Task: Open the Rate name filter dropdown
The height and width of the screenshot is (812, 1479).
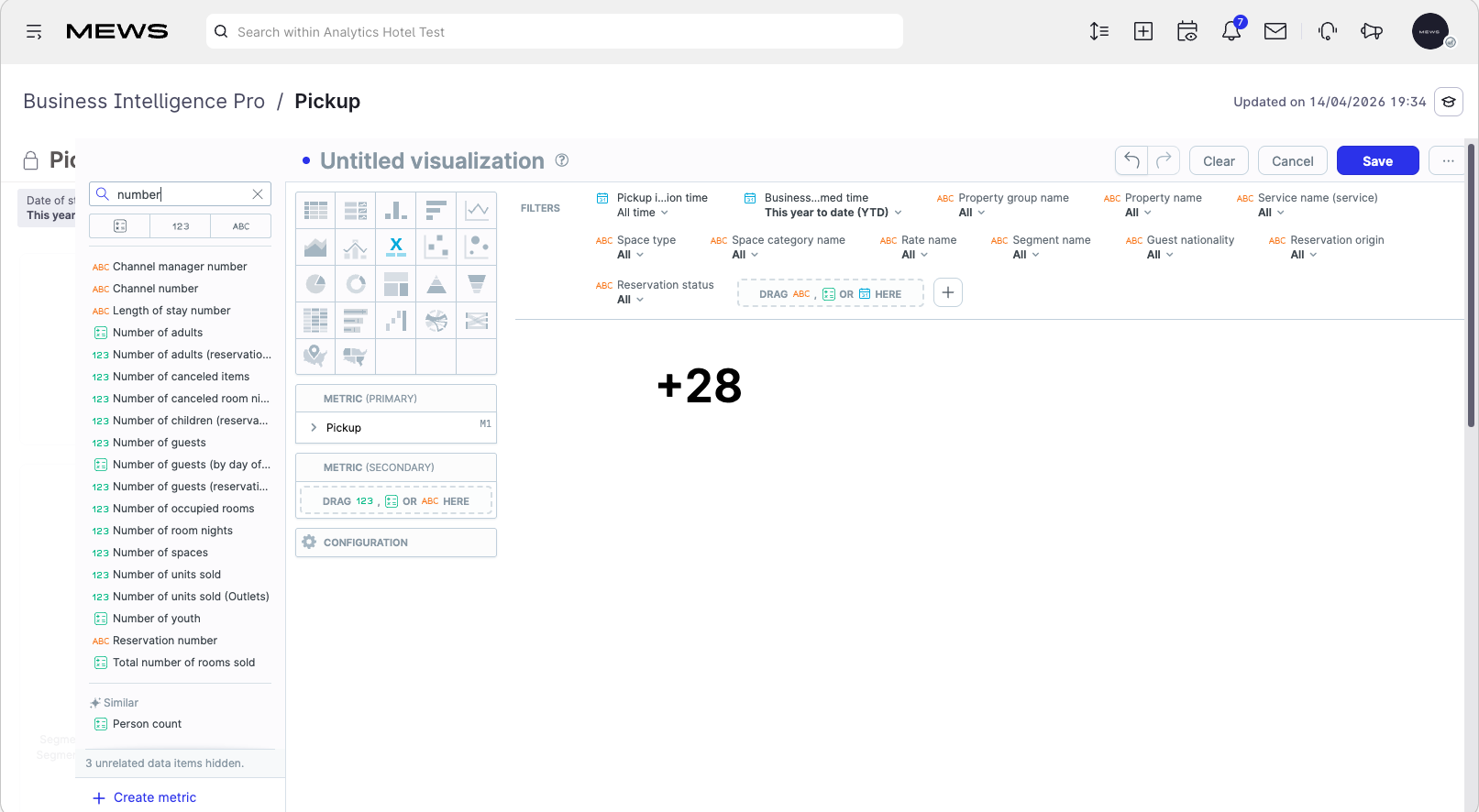Action: click(918, 247)
